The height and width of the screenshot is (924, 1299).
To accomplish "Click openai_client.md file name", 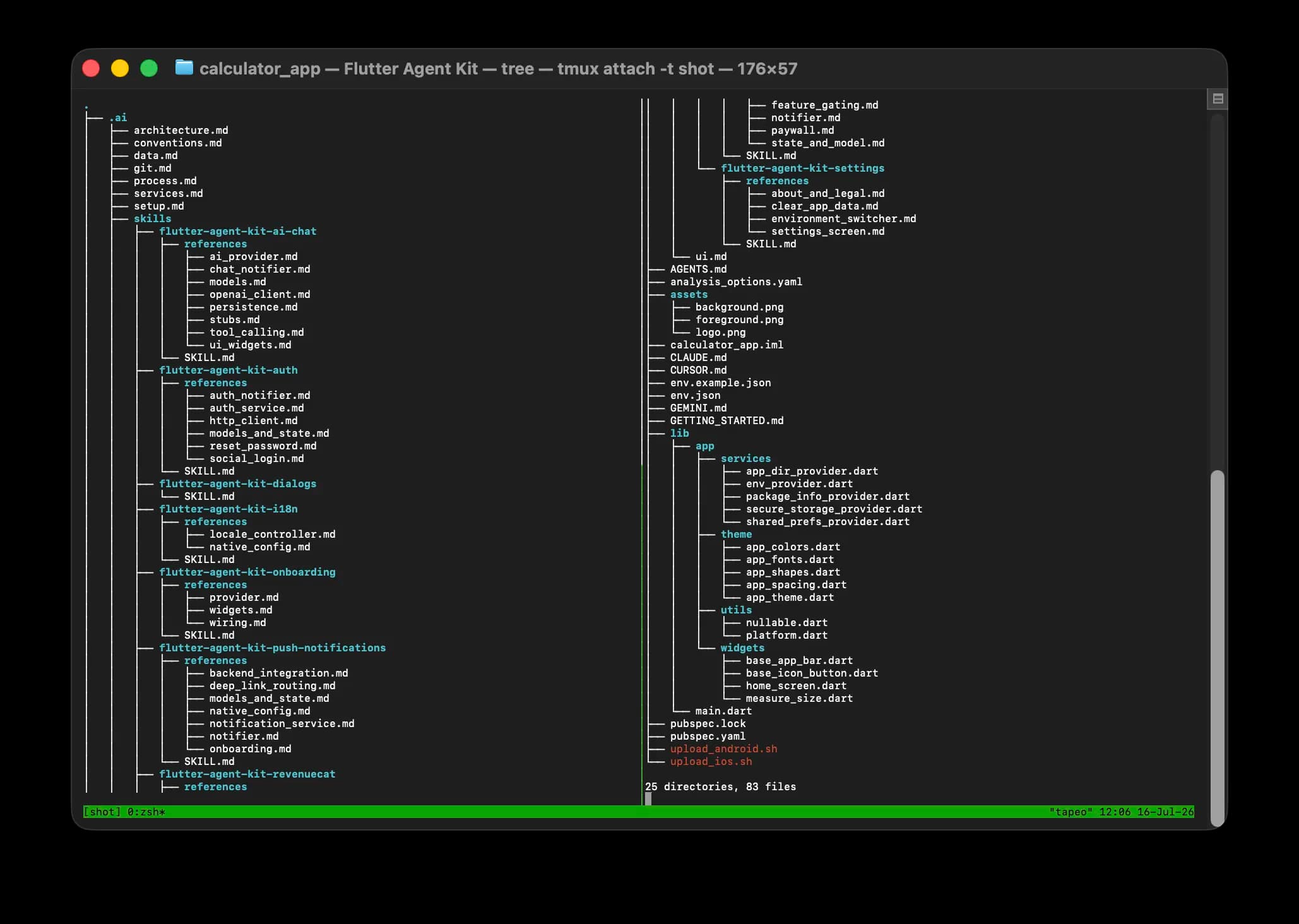I will coord(260,294).
